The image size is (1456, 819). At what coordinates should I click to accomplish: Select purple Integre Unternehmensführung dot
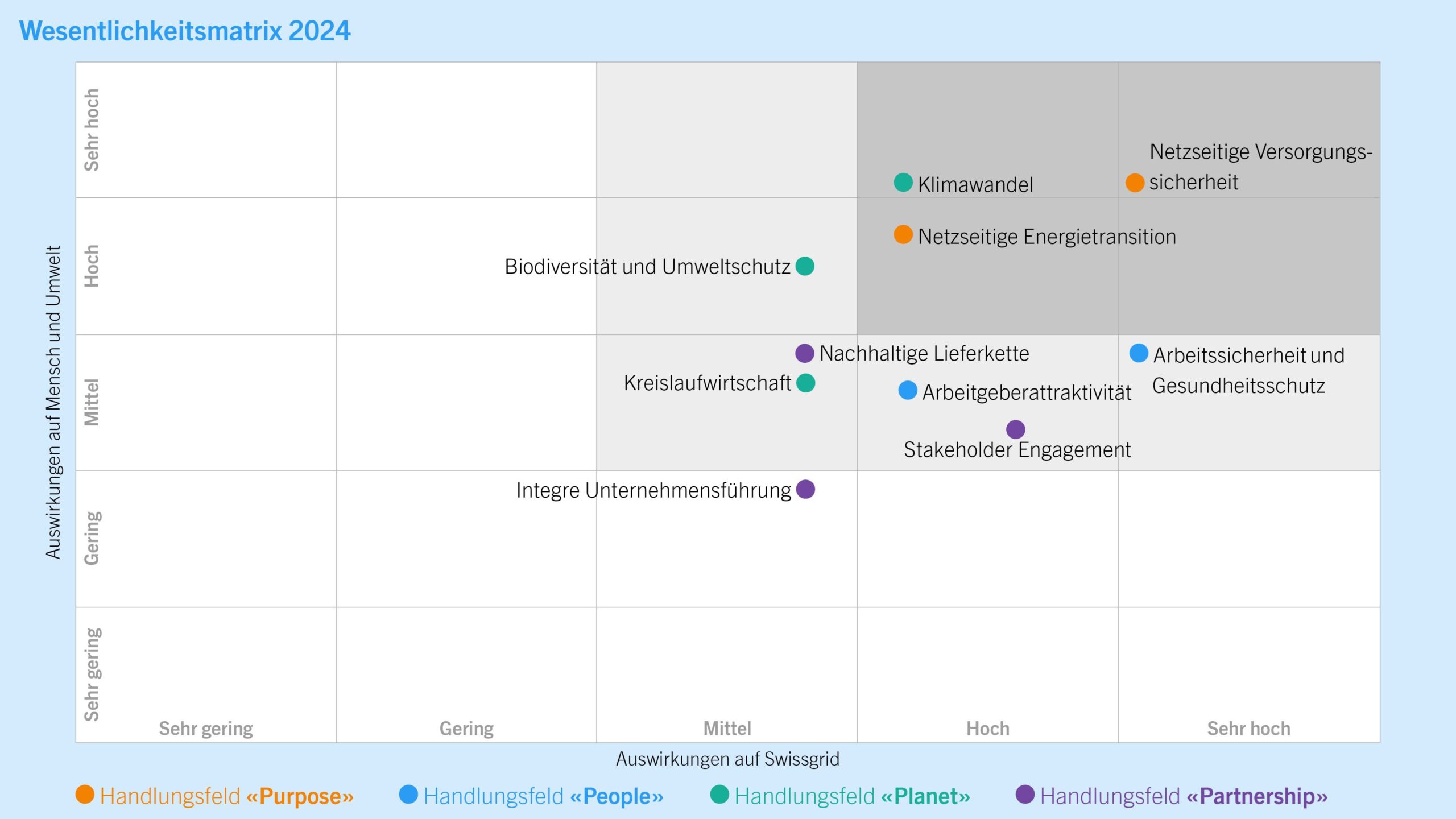click(x=805, y=489)
